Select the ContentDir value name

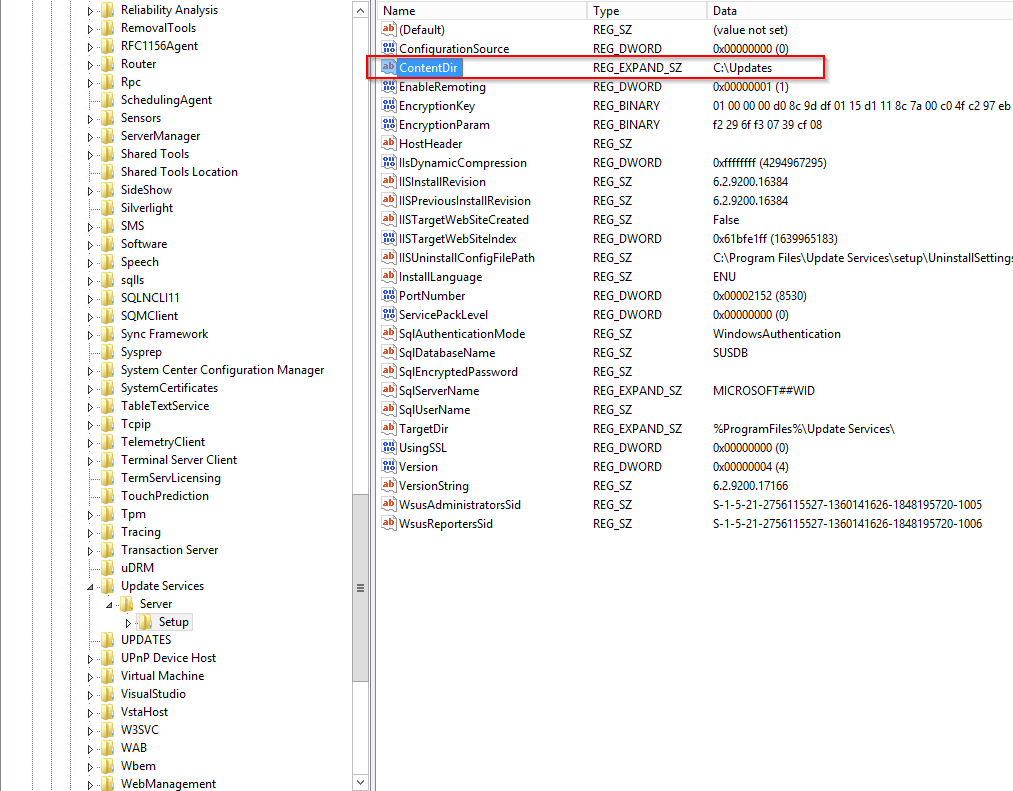(x=428, y=68)
